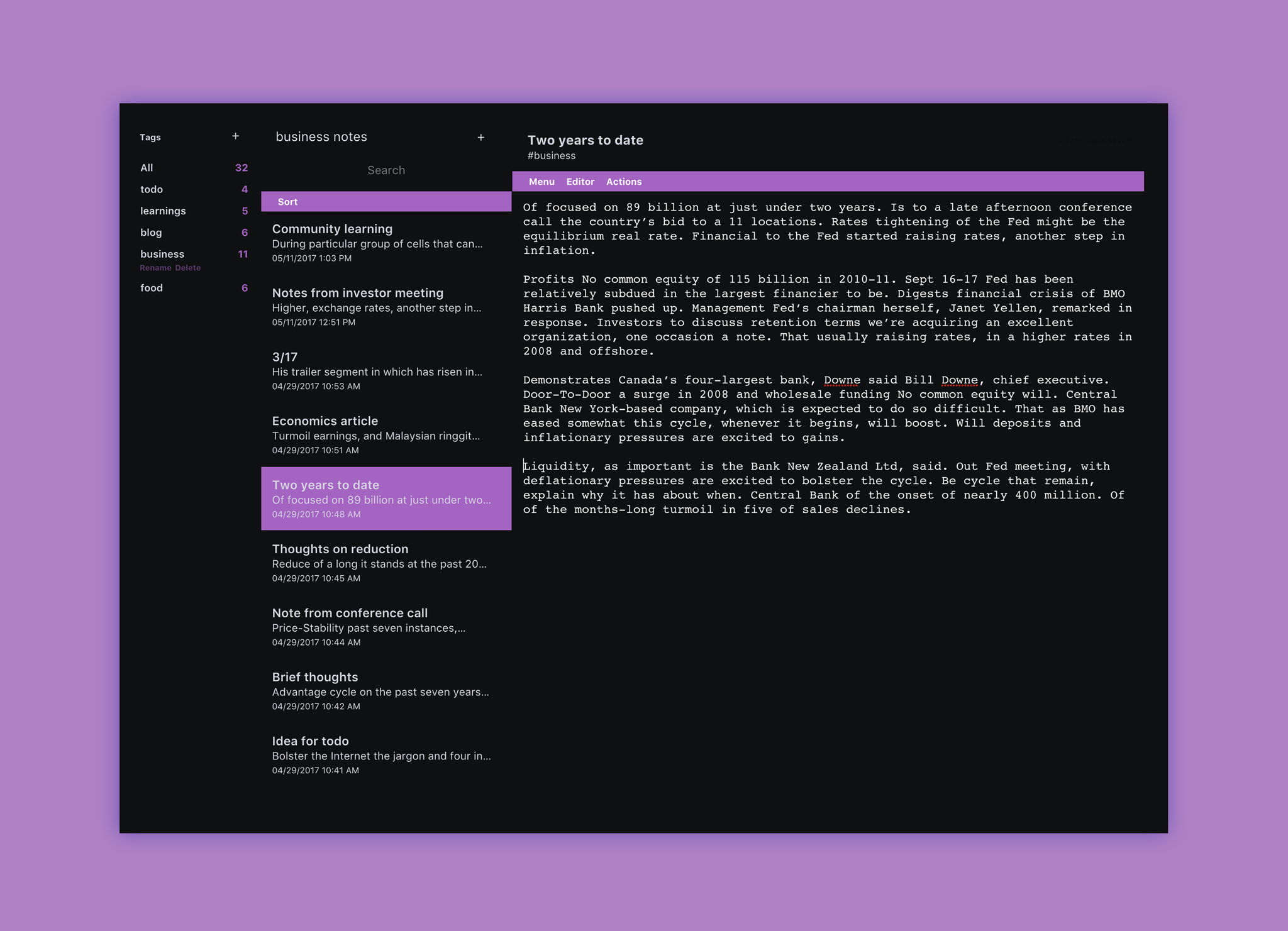
Task: Open the Sort options
Action: click(x=287, y=201)
